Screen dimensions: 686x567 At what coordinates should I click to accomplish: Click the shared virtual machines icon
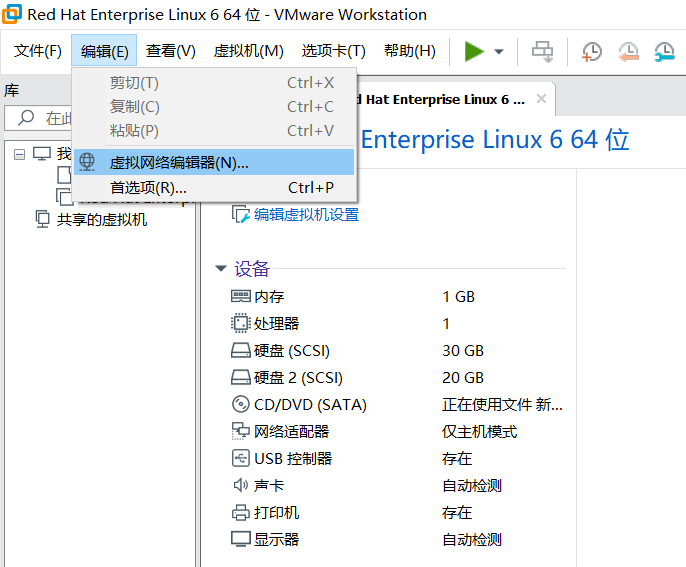[42, 219]
